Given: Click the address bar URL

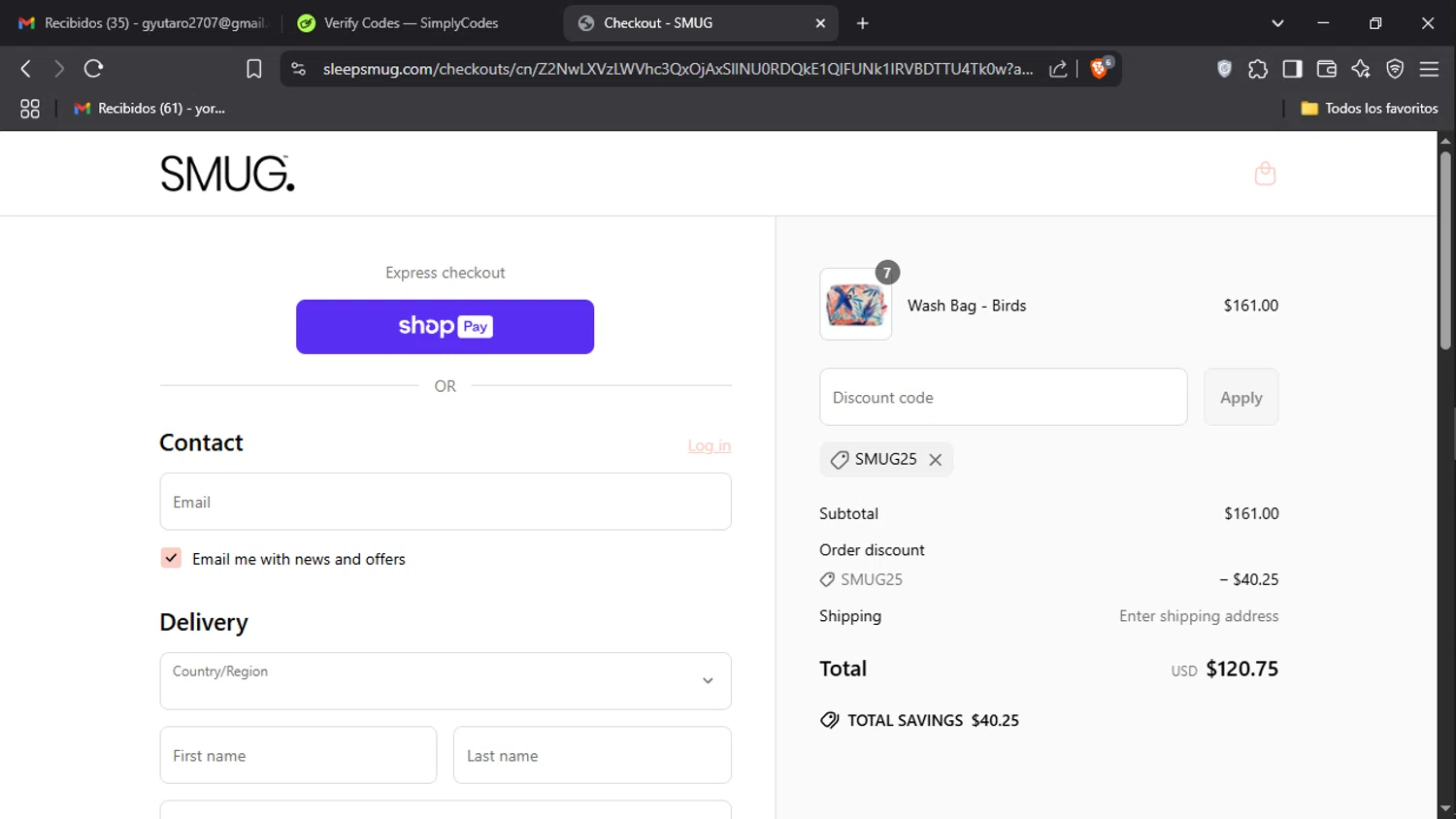Looking at the screenshot, I should click(678, 69).
